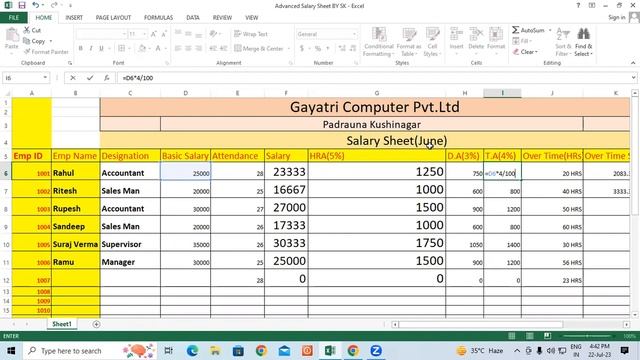Switch to the PAGE LAYOUT tab
Viewport: 640px width, 360px height.
113,18
